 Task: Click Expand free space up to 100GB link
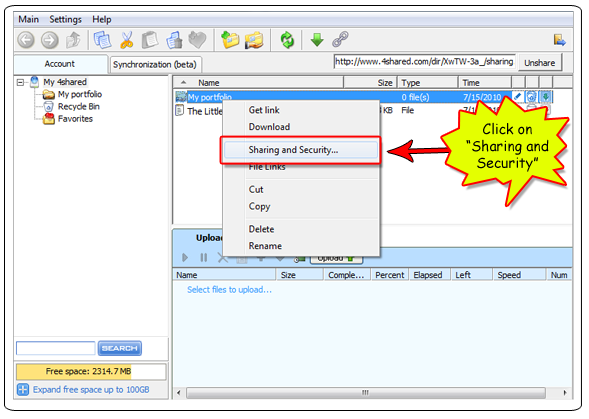(91, 390)
